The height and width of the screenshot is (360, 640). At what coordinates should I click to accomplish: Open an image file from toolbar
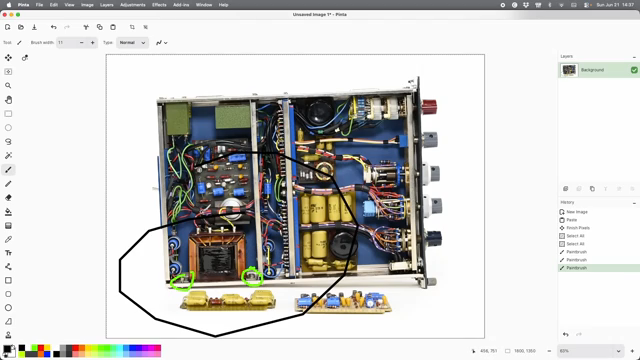21,27
